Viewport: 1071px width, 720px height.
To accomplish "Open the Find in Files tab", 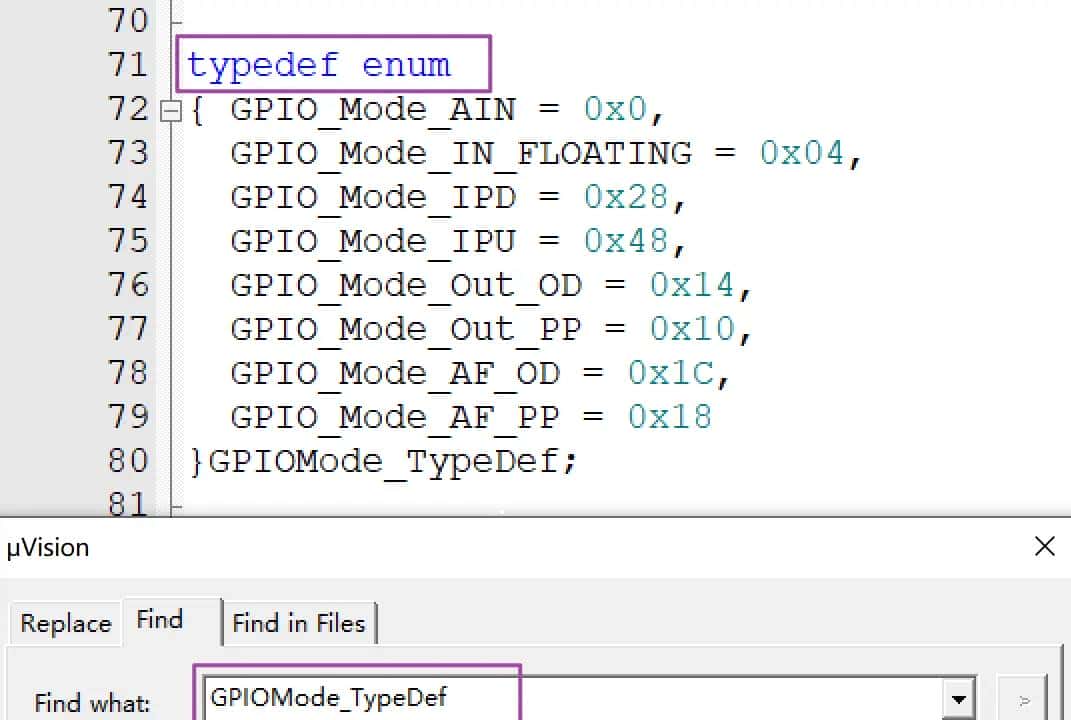I will tap(299, 623).
